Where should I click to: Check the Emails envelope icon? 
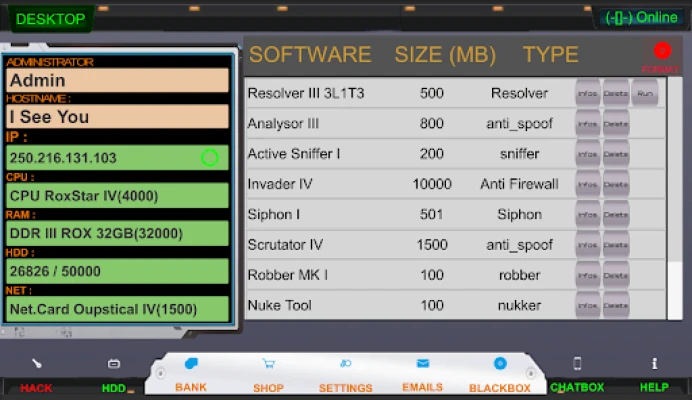click(422, 364)
